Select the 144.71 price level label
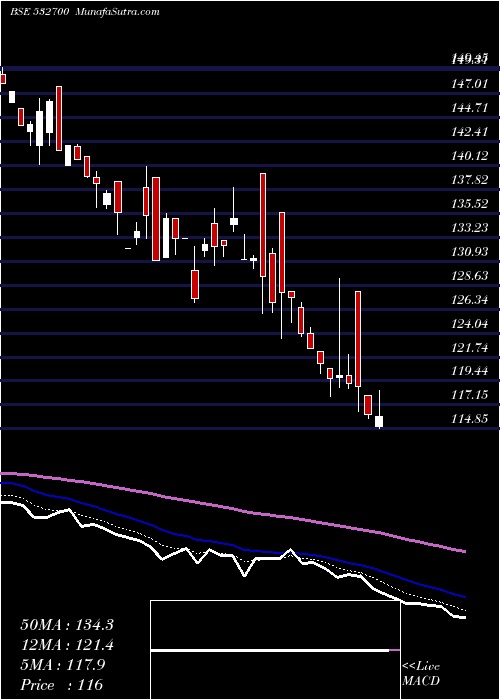The width and height of the screenshot is (500, 700). pos(469,108)
